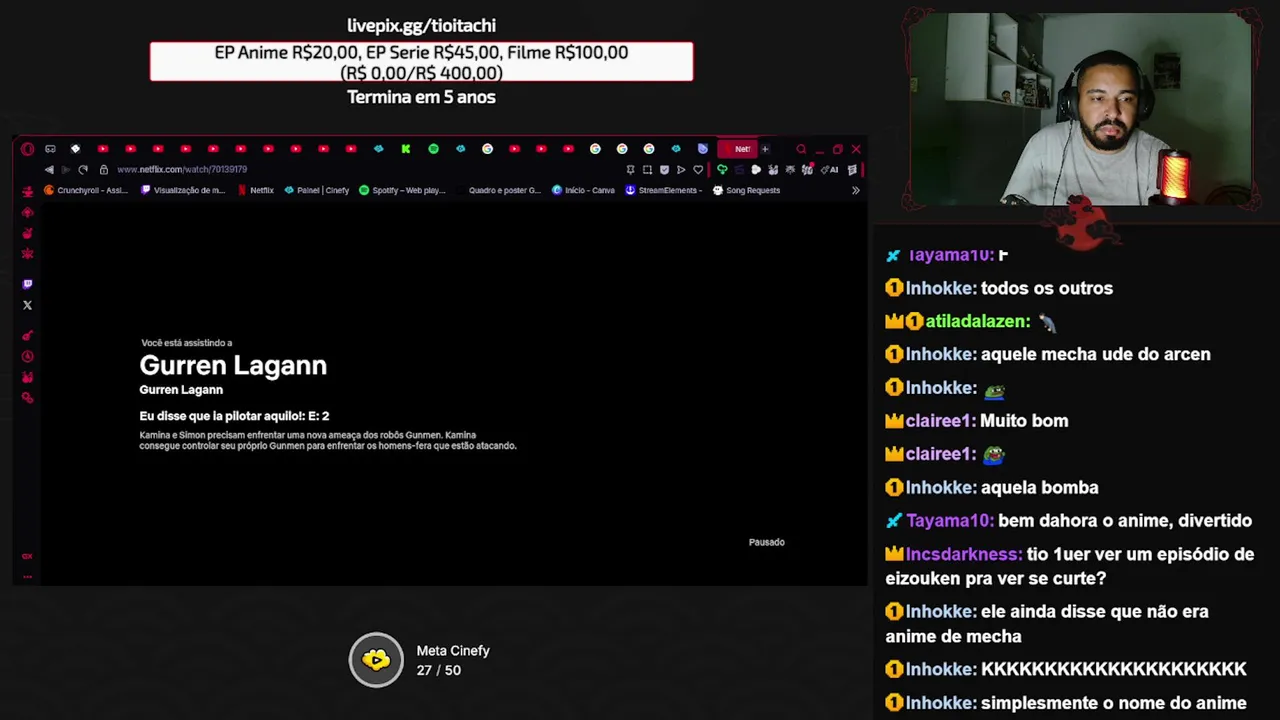The height and width of the screenshot is (720, 1280).
Task: Take a snapshot with the capture icon
Action: [x=647, y=170]
